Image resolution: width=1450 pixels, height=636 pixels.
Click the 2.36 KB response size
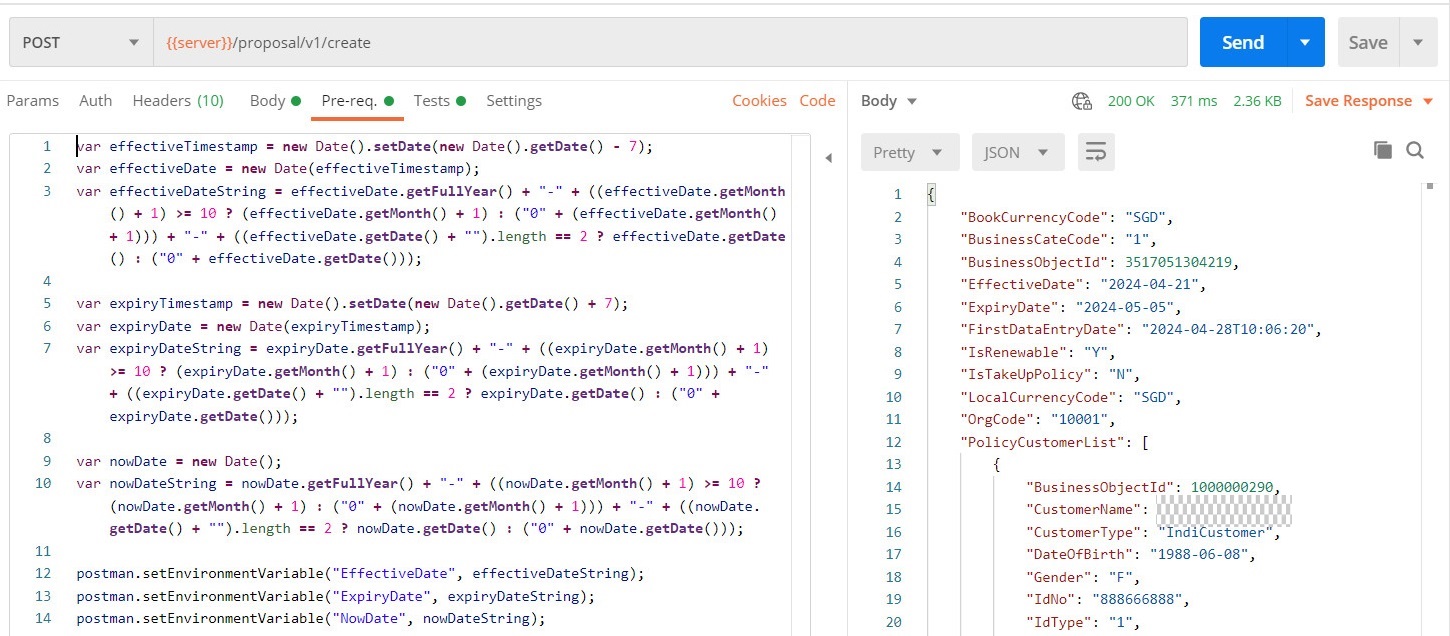tap(1257, 101)
